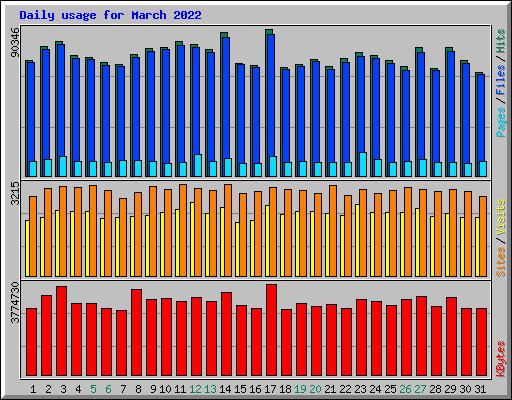
Task: Click the 3774730 KBytes axis maximum label
Action: tap(15, 303)
